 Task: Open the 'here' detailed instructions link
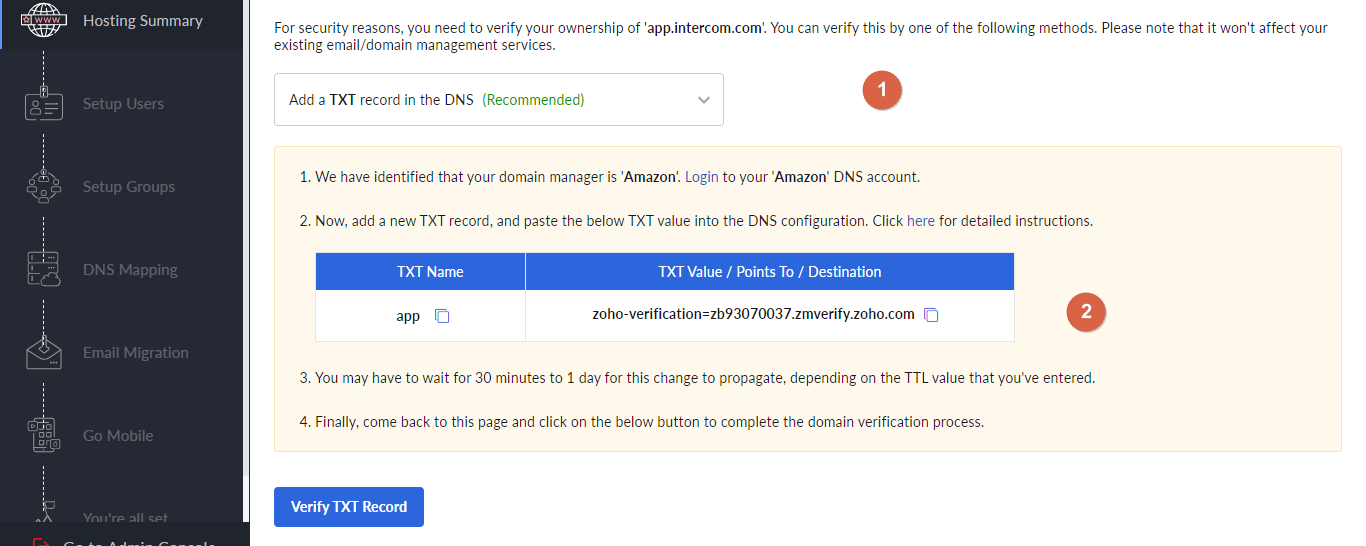(x=920, y=220)
